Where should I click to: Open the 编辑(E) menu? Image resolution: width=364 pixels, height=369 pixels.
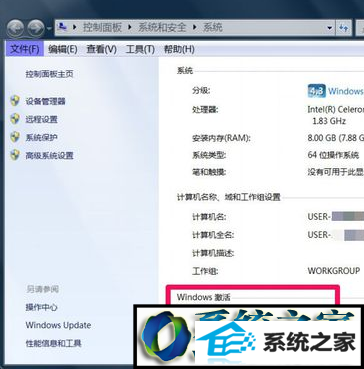[63, 49]
